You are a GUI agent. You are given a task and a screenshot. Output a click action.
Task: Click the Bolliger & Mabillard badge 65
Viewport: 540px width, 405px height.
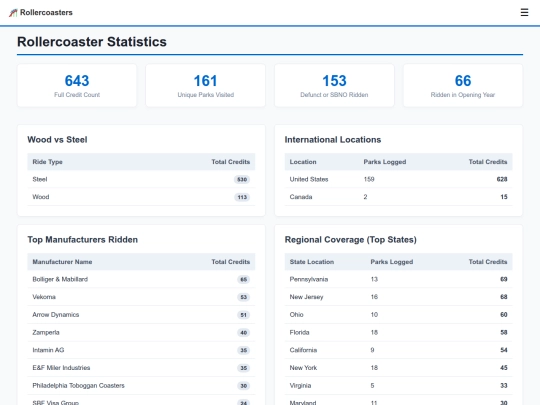click(243, 279)
